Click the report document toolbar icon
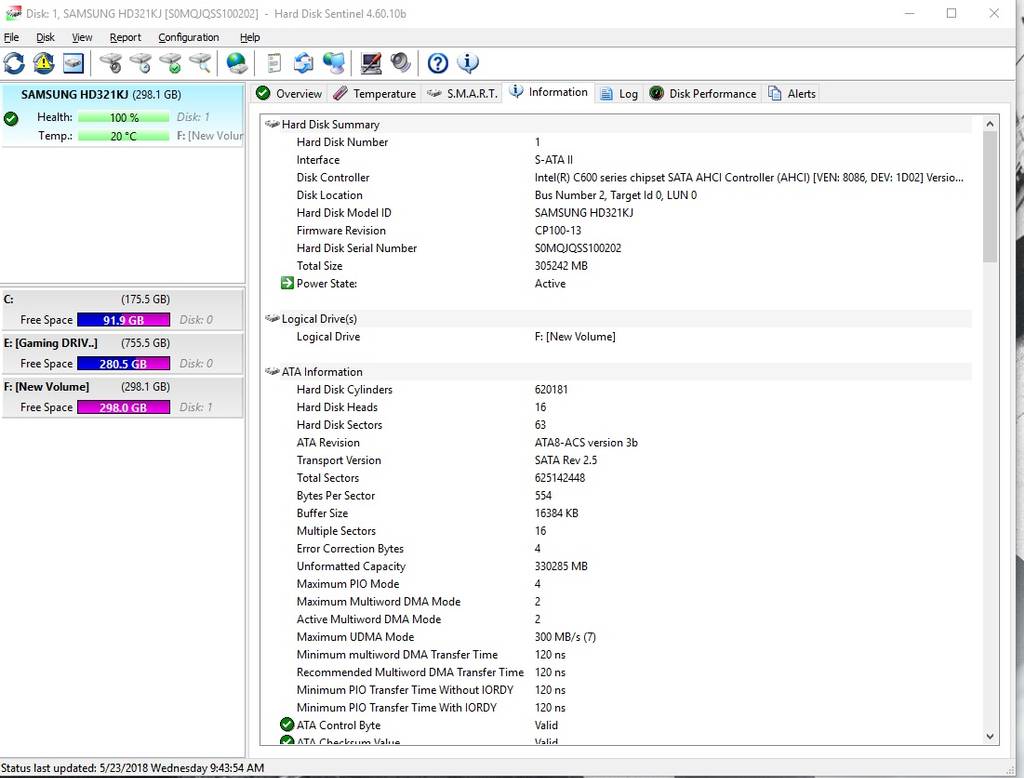Viewport: 1024px width, 778px height. tap(274, 63)
